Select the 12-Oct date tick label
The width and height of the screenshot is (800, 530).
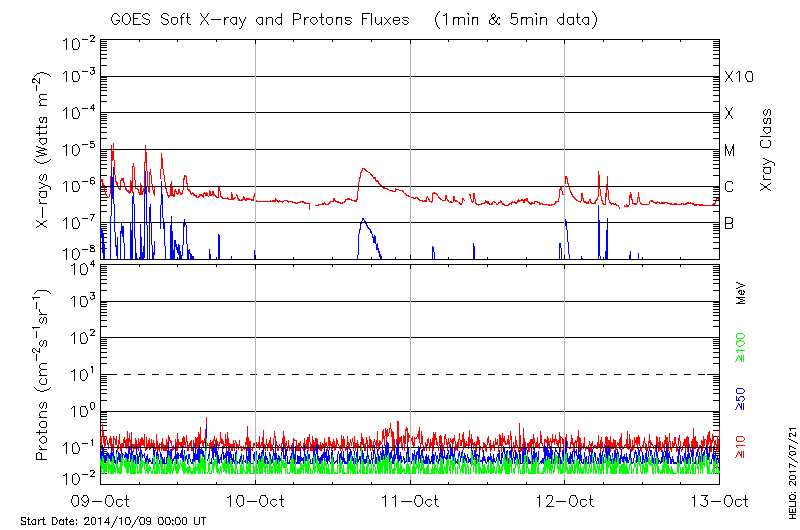(x=564, y=501)
